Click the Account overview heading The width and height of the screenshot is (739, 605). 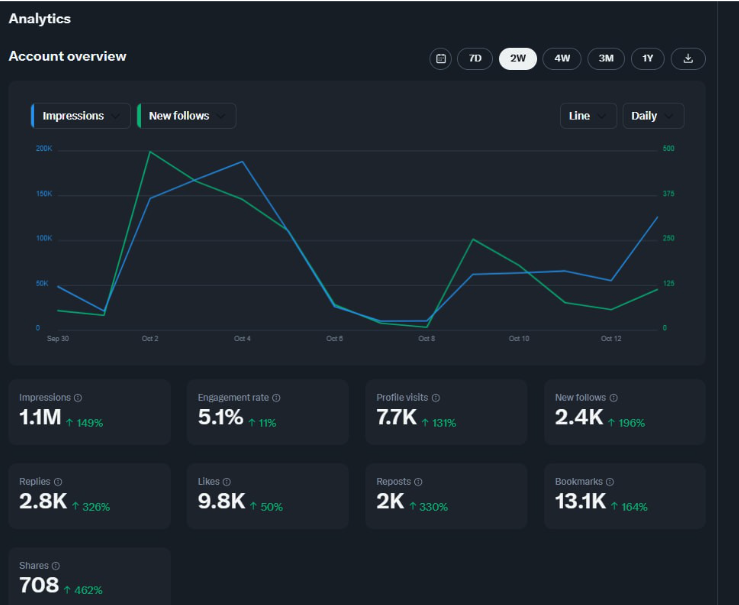coord(67,57)
